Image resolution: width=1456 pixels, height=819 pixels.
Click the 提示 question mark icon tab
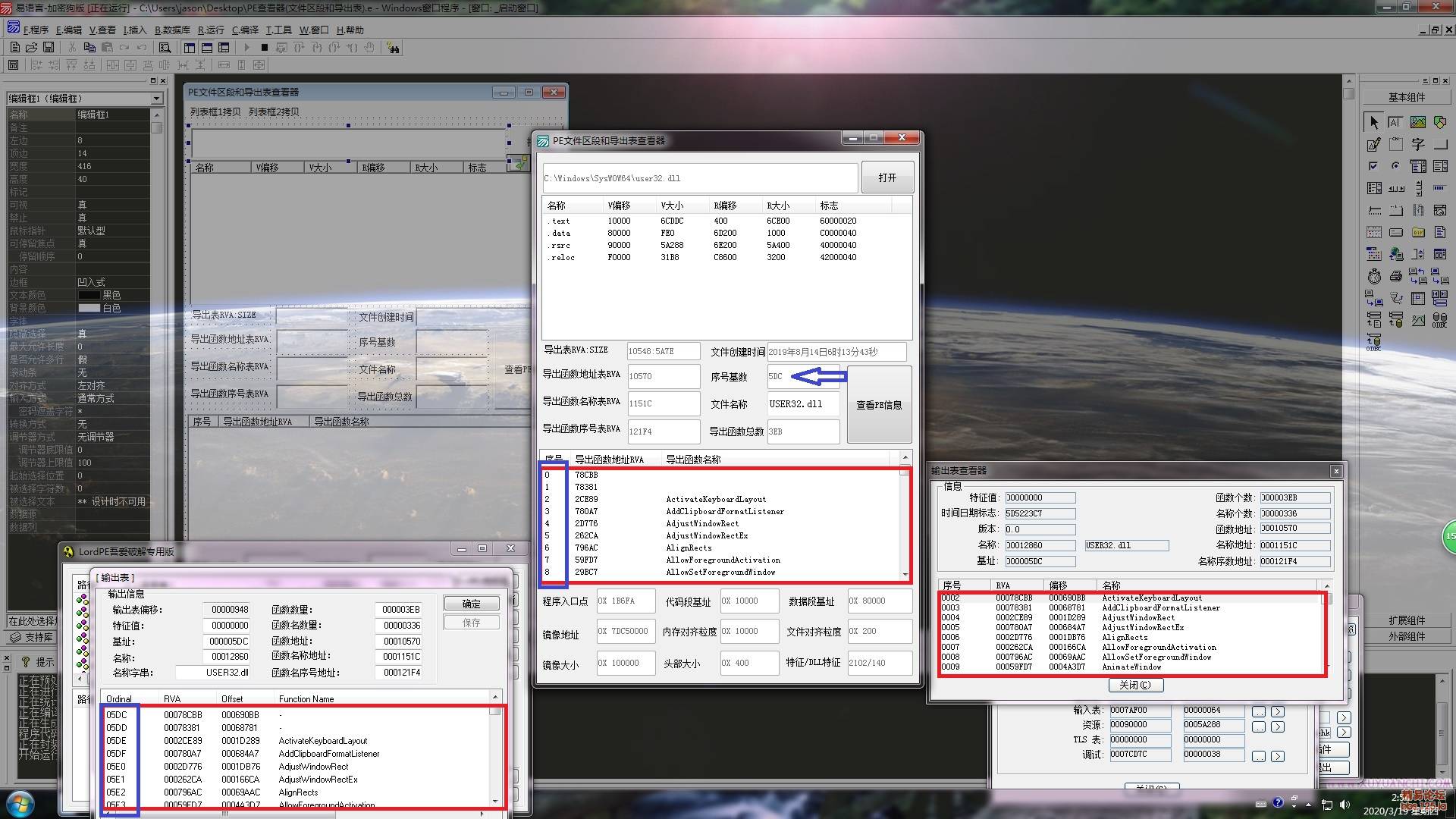pos(37,662)
